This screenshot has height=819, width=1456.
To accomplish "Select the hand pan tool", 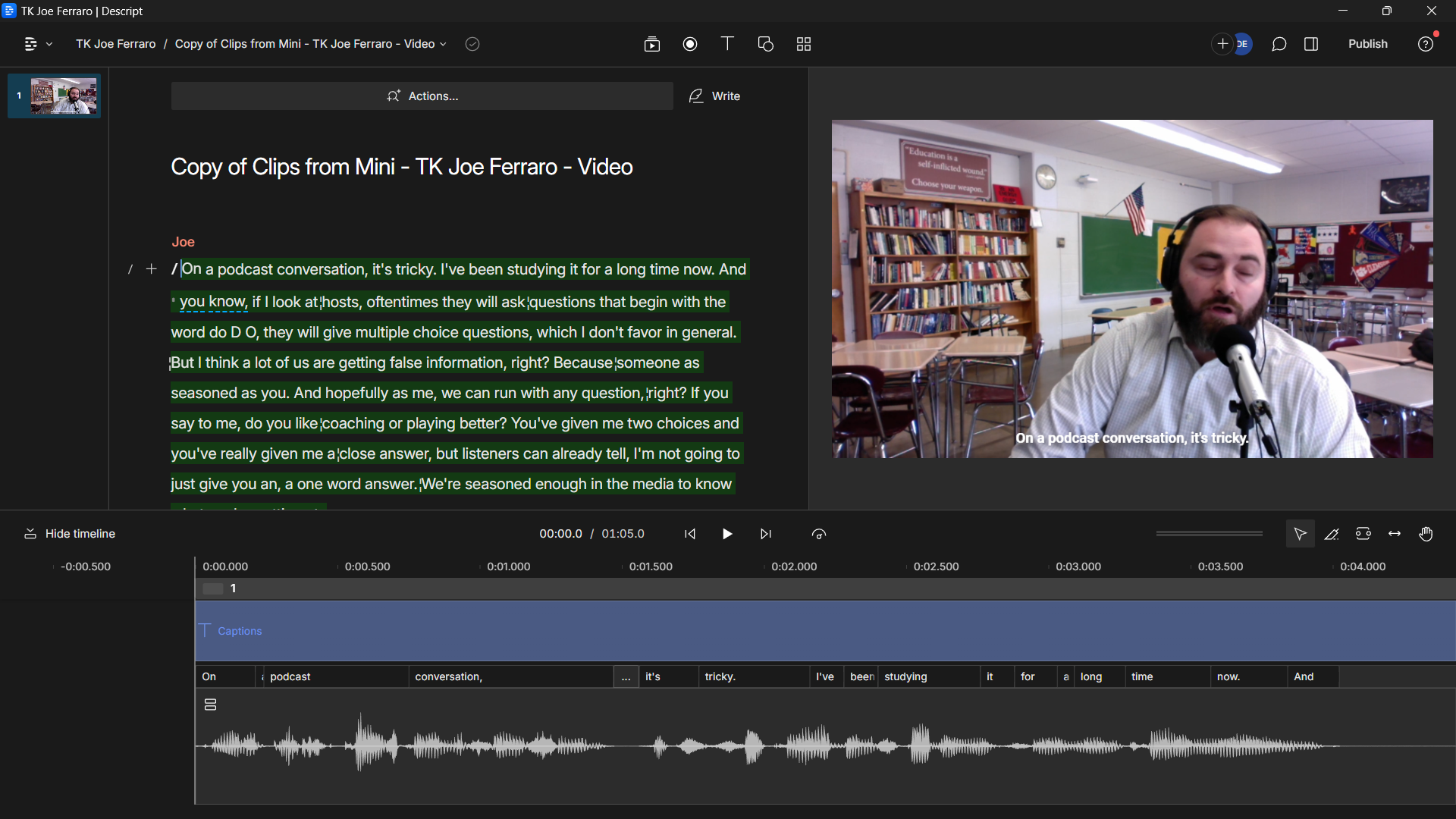I will click(x=1426, y=534).
